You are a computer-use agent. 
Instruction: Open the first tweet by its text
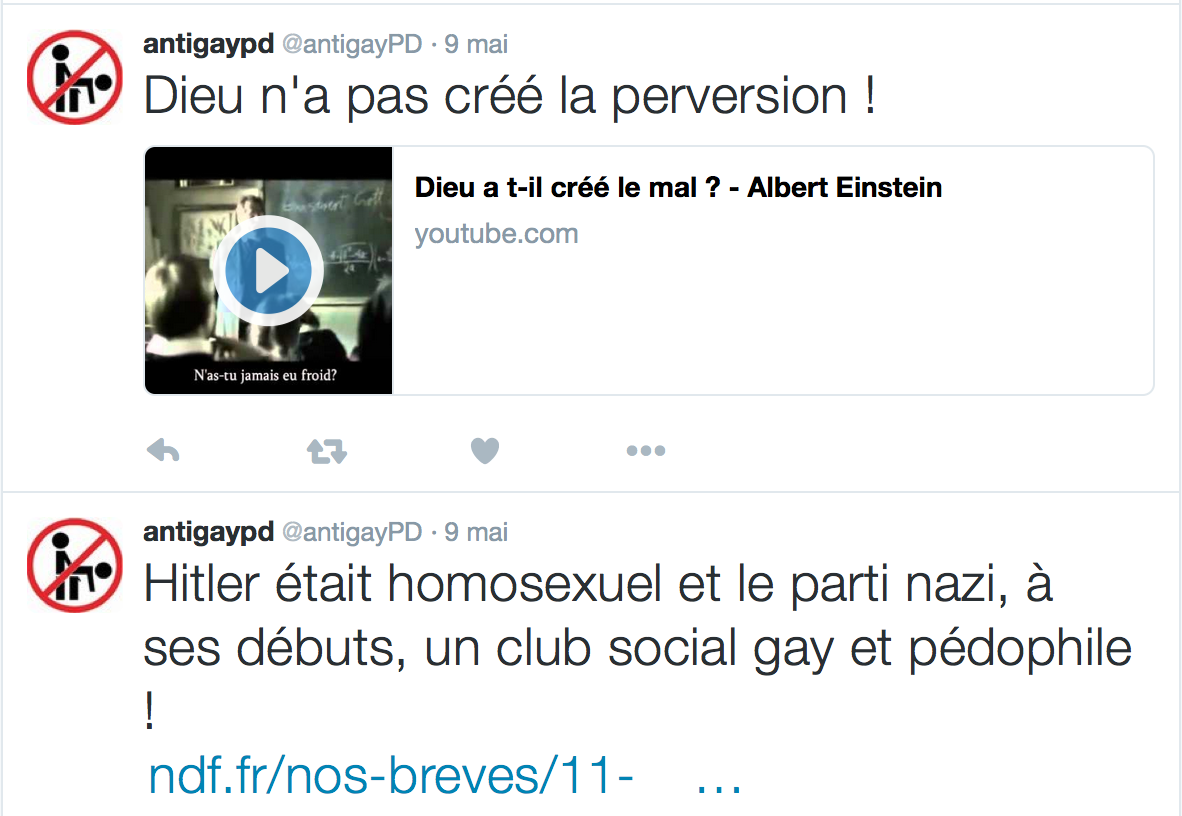[x=510, y=96]
